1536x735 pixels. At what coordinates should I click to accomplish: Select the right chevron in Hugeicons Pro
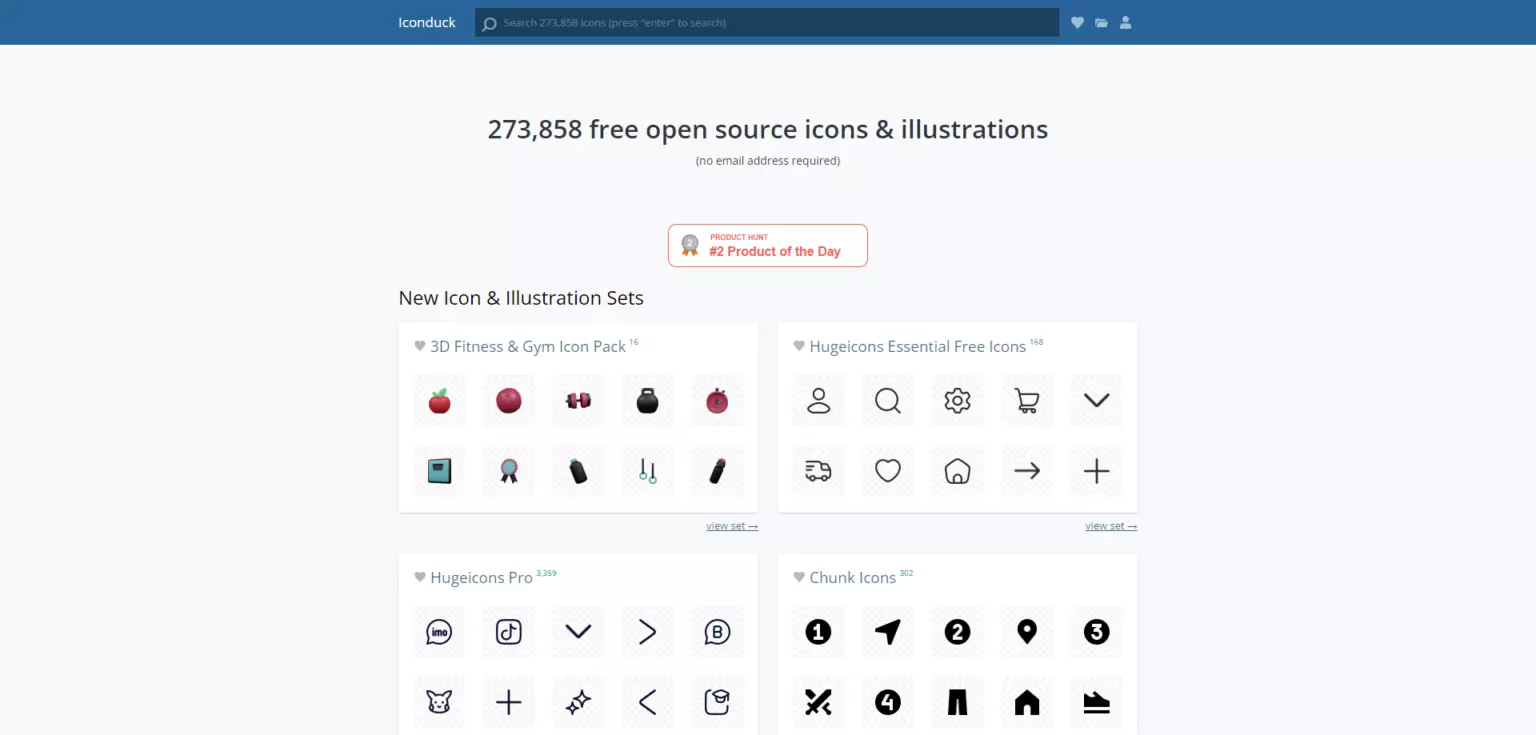(x=648, y=632)
